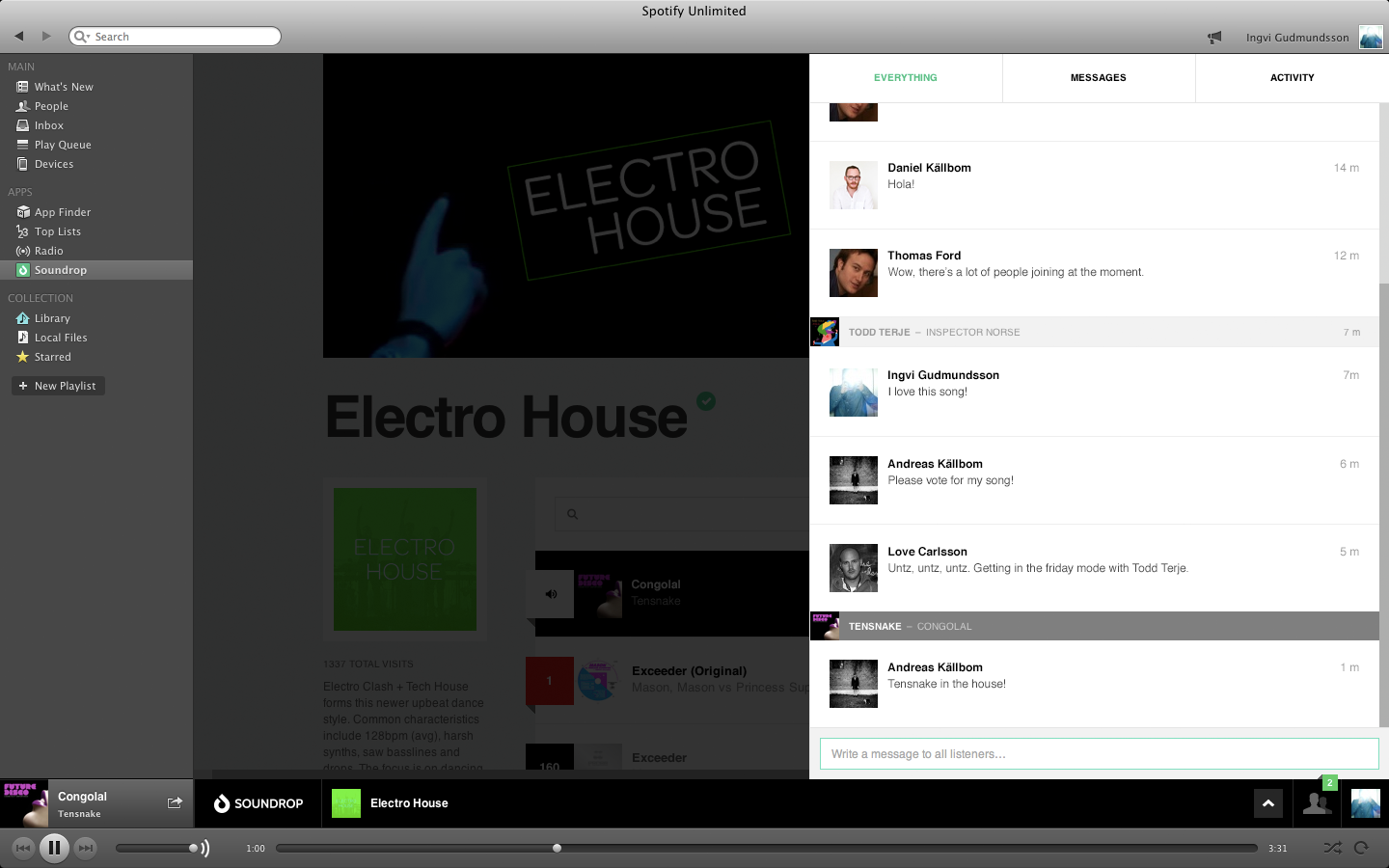Viewport: 1389px width, 868px height.
Task: Mute the currently playing Congolal track
Action: 550,593
